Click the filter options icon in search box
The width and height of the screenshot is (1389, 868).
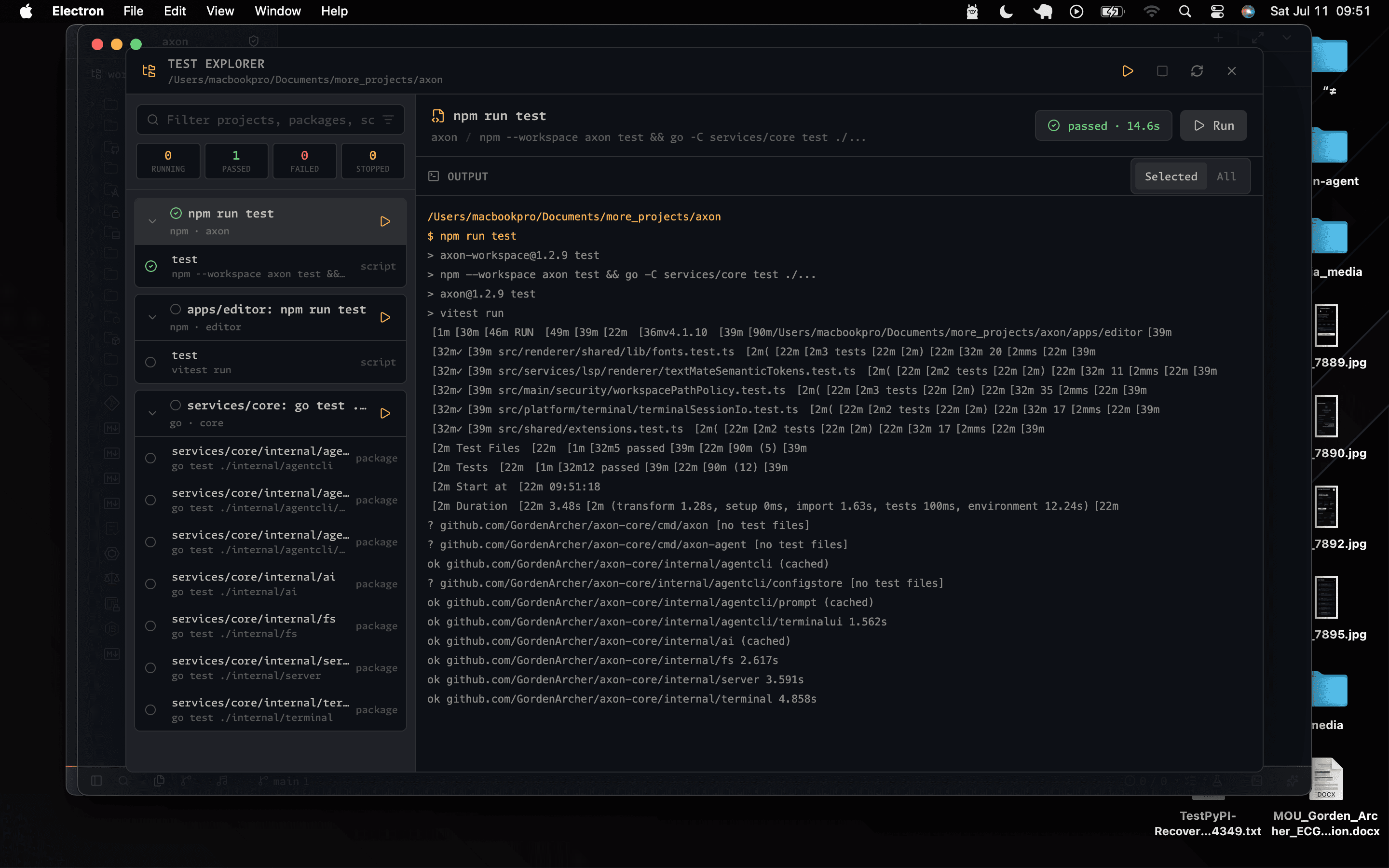[389, 120]
